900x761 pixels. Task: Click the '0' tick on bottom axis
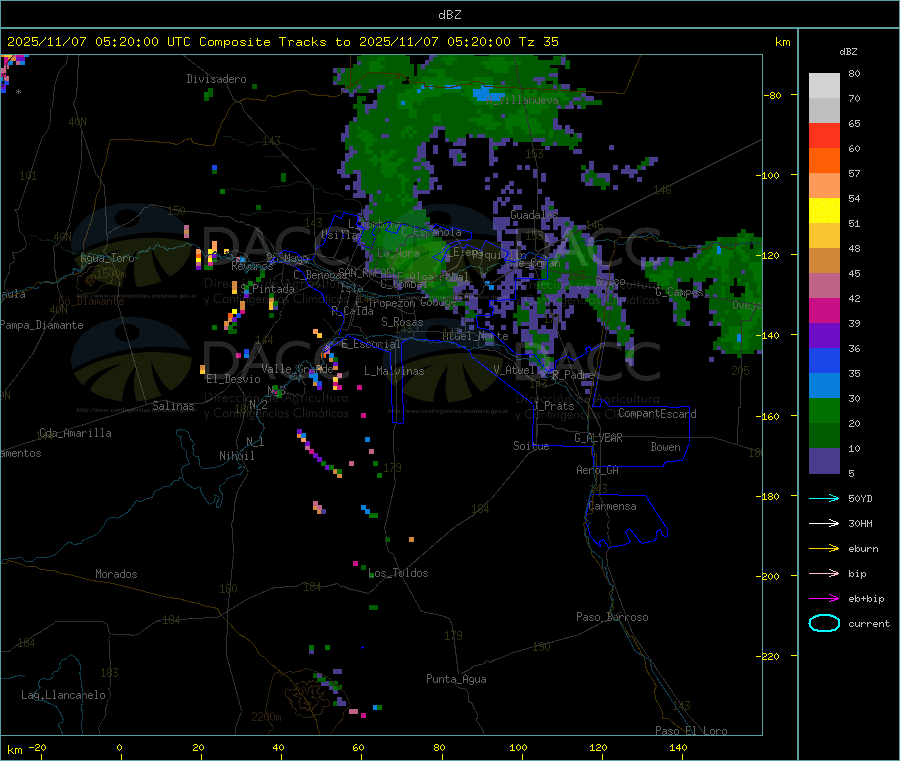119,747
